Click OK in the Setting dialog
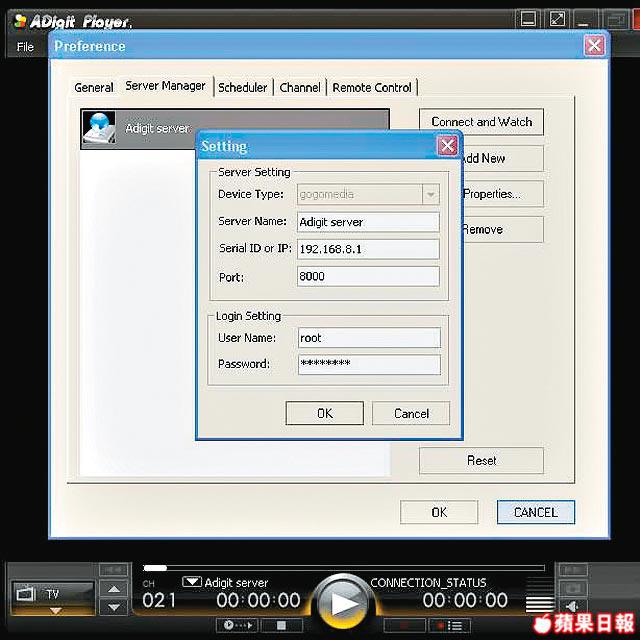The width and height of the screenshot is (640, 640). (324, 413)
